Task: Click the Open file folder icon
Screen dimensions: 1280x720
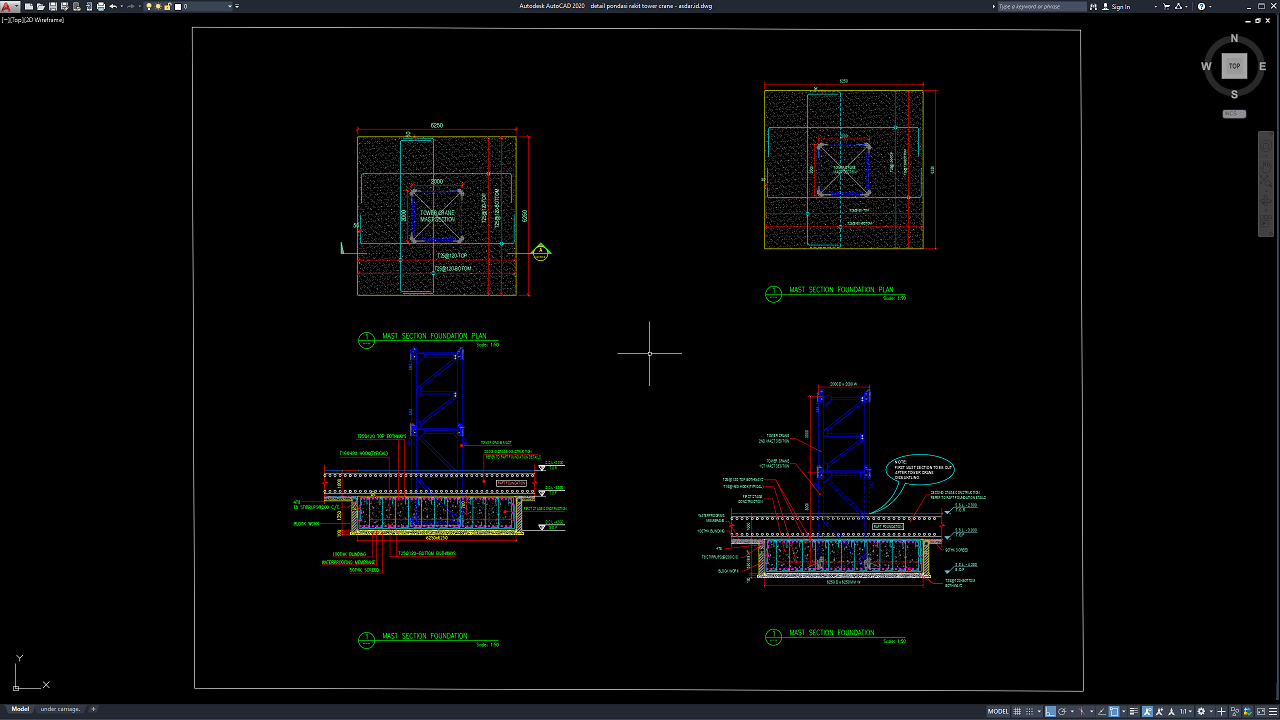Action: click(39, 6)
